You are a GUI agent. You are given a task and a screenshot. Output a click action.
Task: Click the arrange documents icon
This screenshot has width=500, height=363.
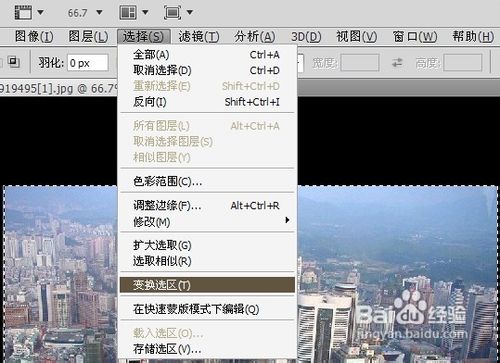click(x=128, y=13)
